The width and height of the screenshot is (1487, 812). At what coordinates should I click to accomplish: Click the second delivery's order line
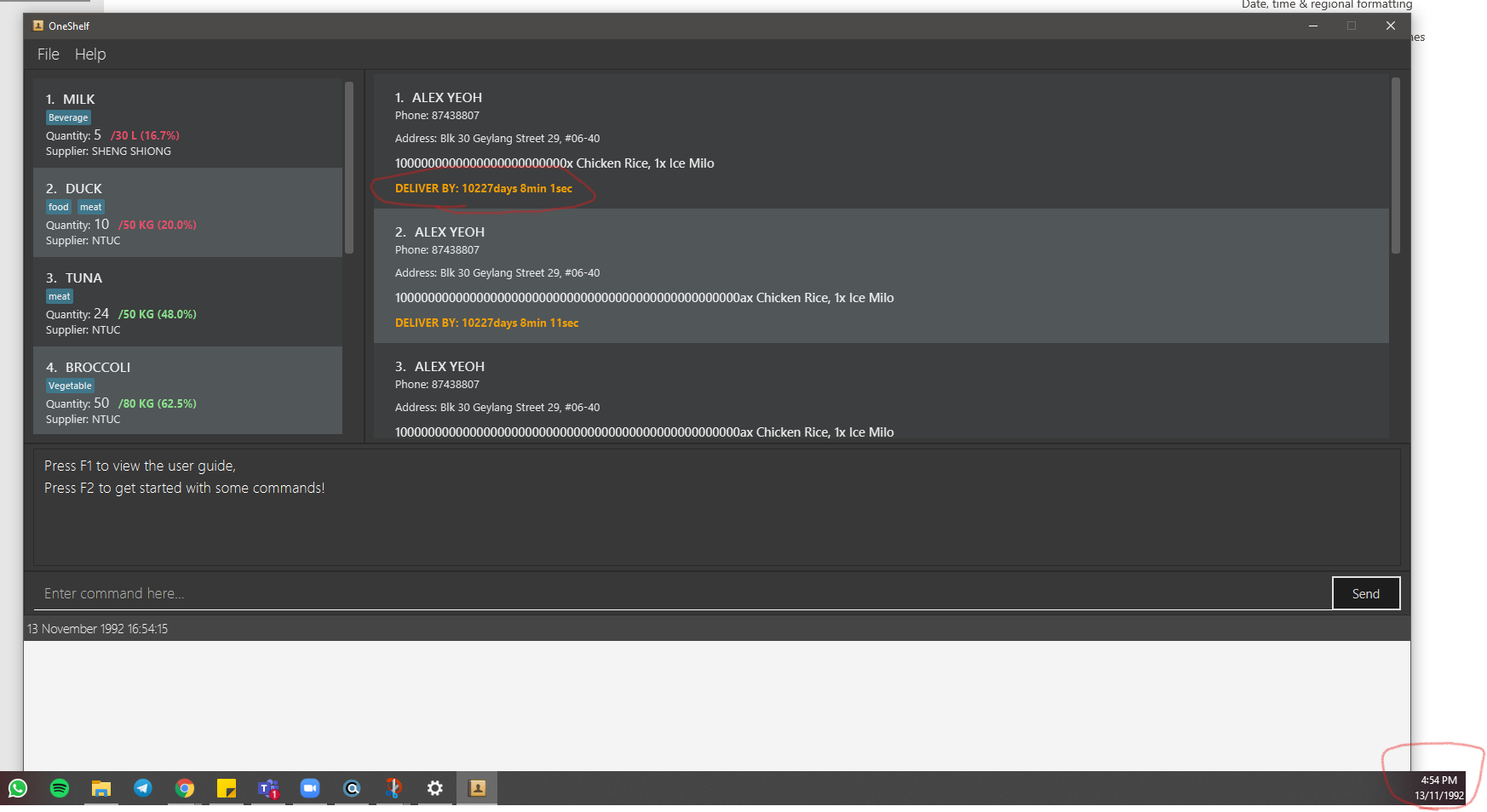[645, 298]
